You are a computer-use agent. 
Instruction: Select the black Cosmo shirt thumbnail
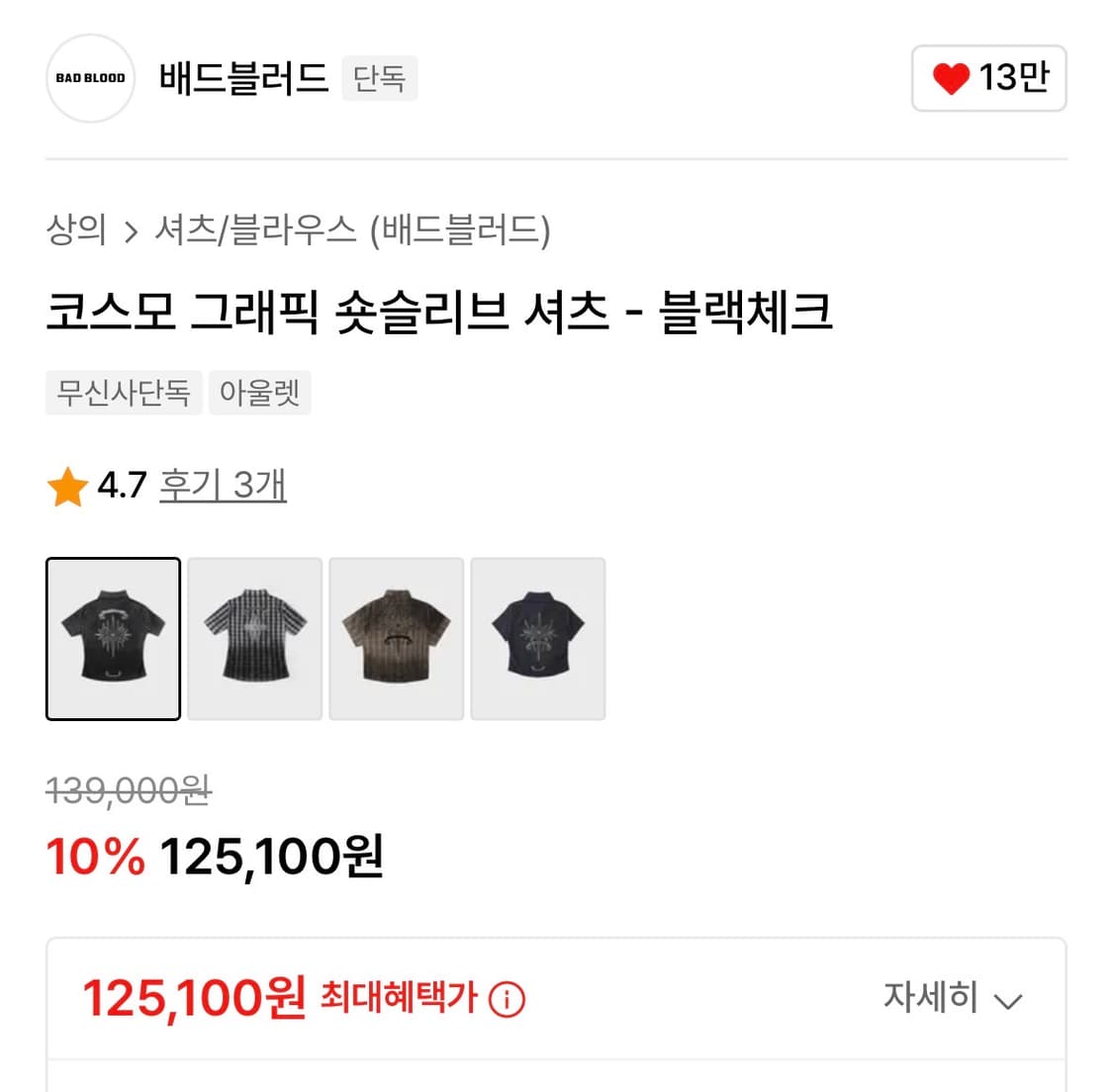112,638
